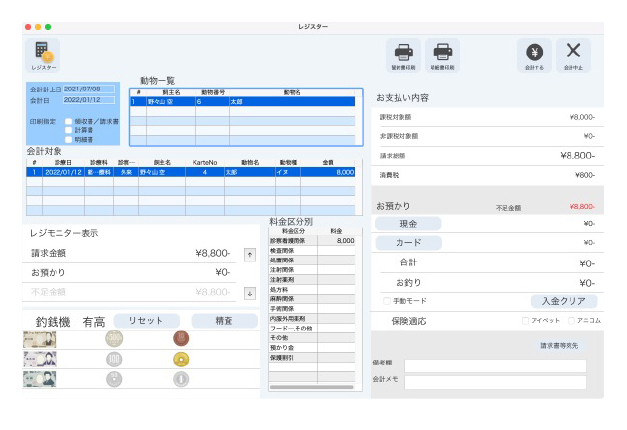Click the 課税対象額 ¥8,000- value

[x=582, y=117]
